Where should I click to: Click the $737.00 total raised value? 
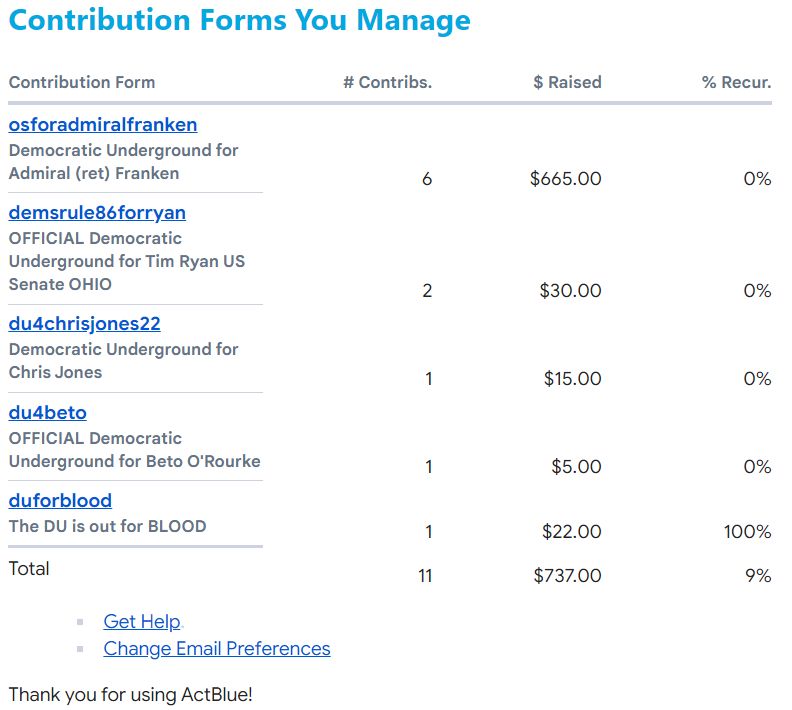[x=566, y=576]
